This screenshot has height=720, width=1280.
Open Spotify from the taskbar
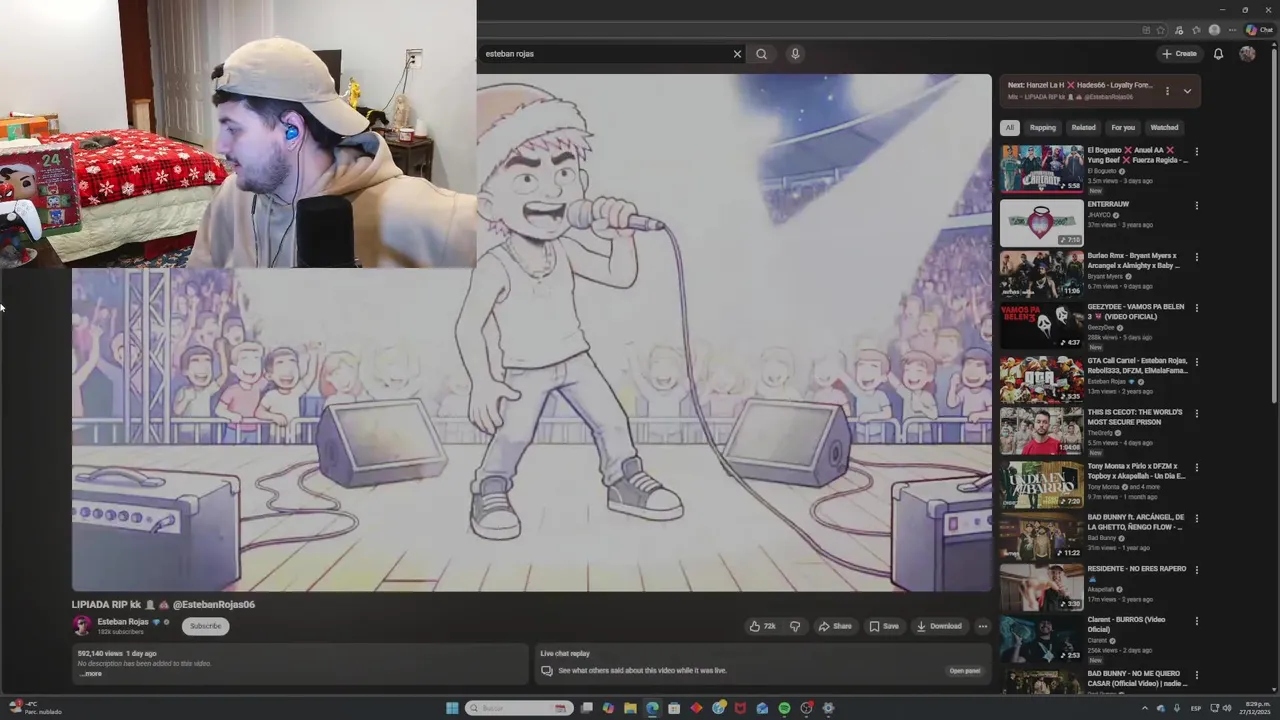(784, 708)
